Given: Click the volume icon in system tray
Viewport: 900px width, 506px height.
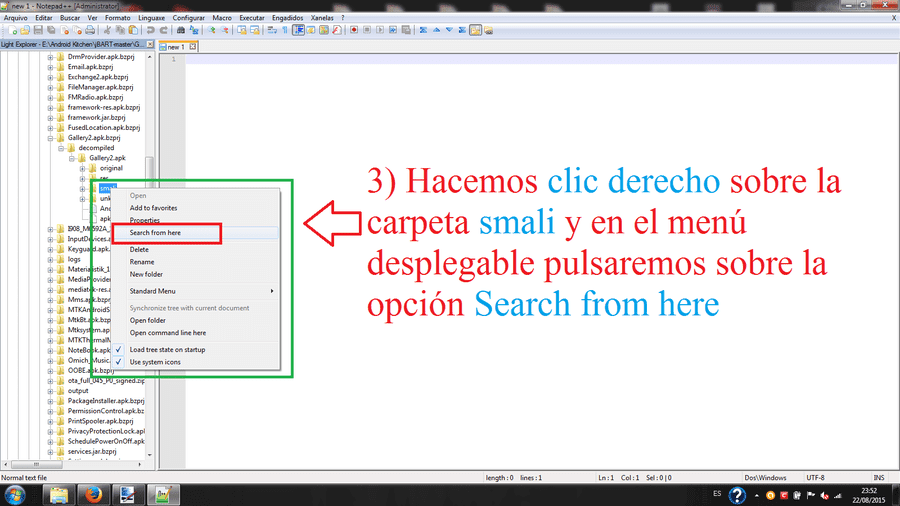Looking at the screenshot, I should (x=824, y=495).
